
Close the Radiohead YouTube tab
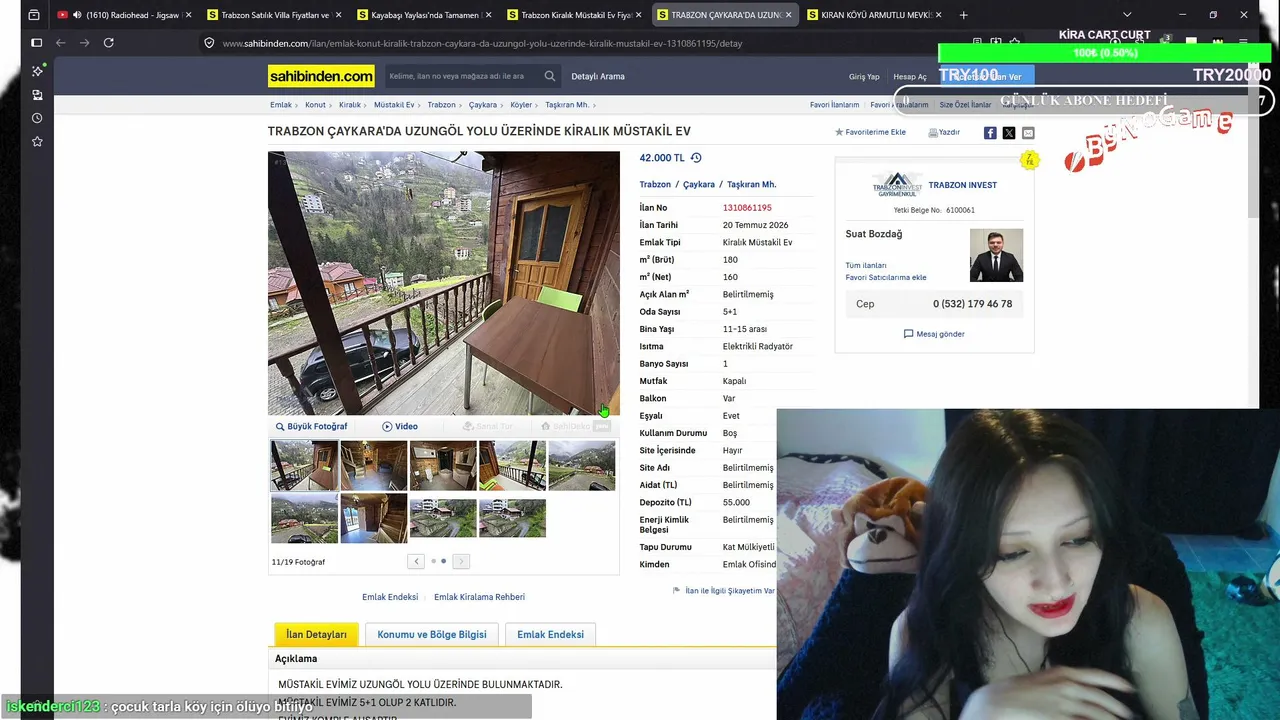(x=187, y=15)
